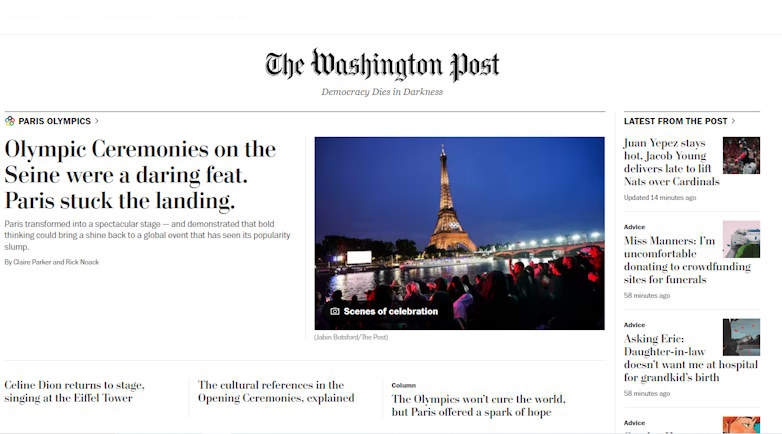Image resolution: width=782 pixels, height=434 pixels.
Task: Open The Washington Post logo homepage link
Action: click(x=382, y=65)
